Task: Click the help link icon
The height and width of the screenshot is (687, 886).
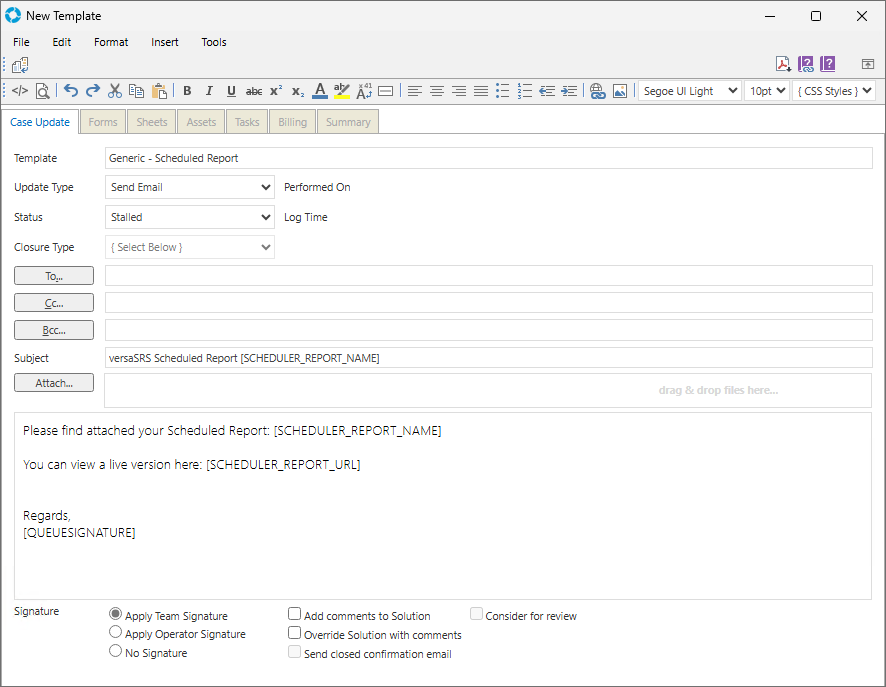Action: pos(806,64)
